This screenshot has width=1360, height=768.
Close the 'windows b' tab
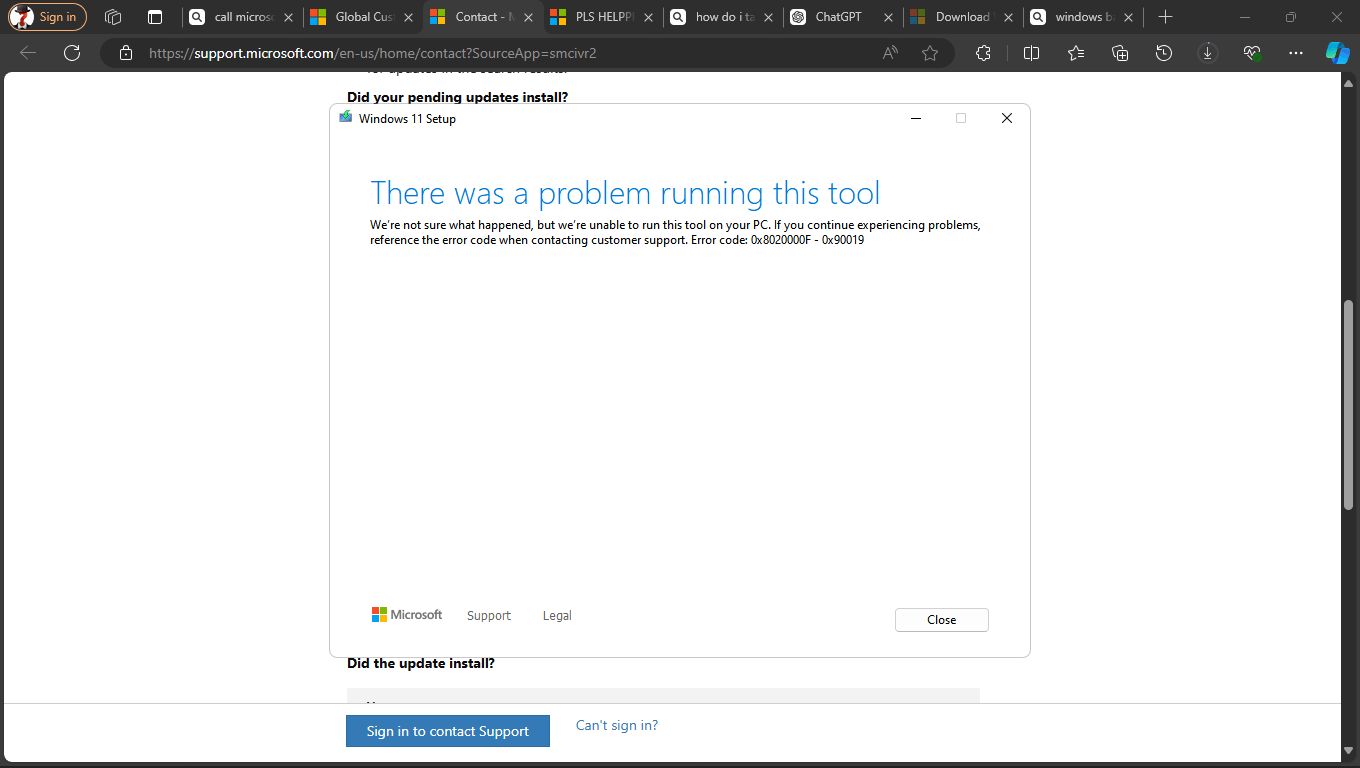1128,17
